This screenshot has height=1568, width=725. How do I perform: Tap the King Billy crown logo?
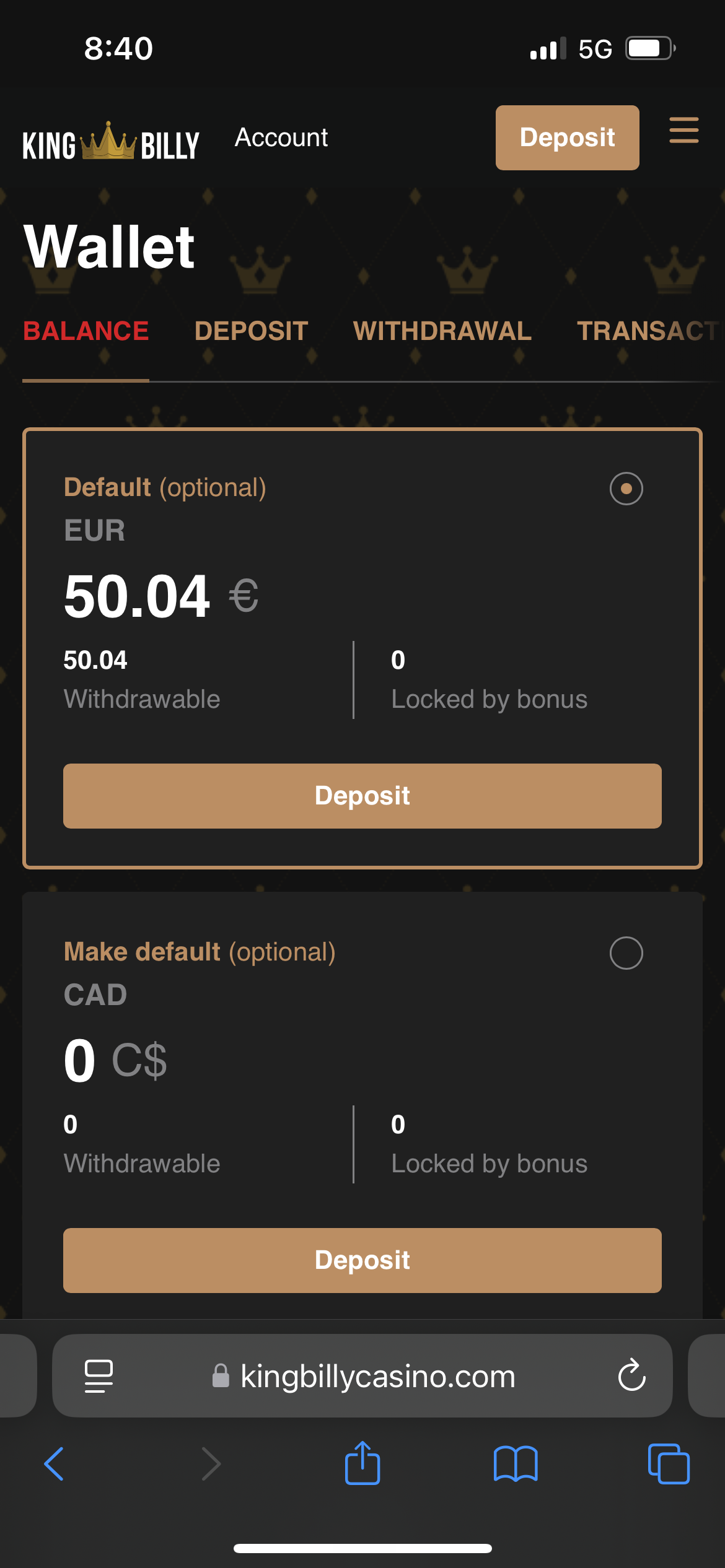tap(110, 142)
